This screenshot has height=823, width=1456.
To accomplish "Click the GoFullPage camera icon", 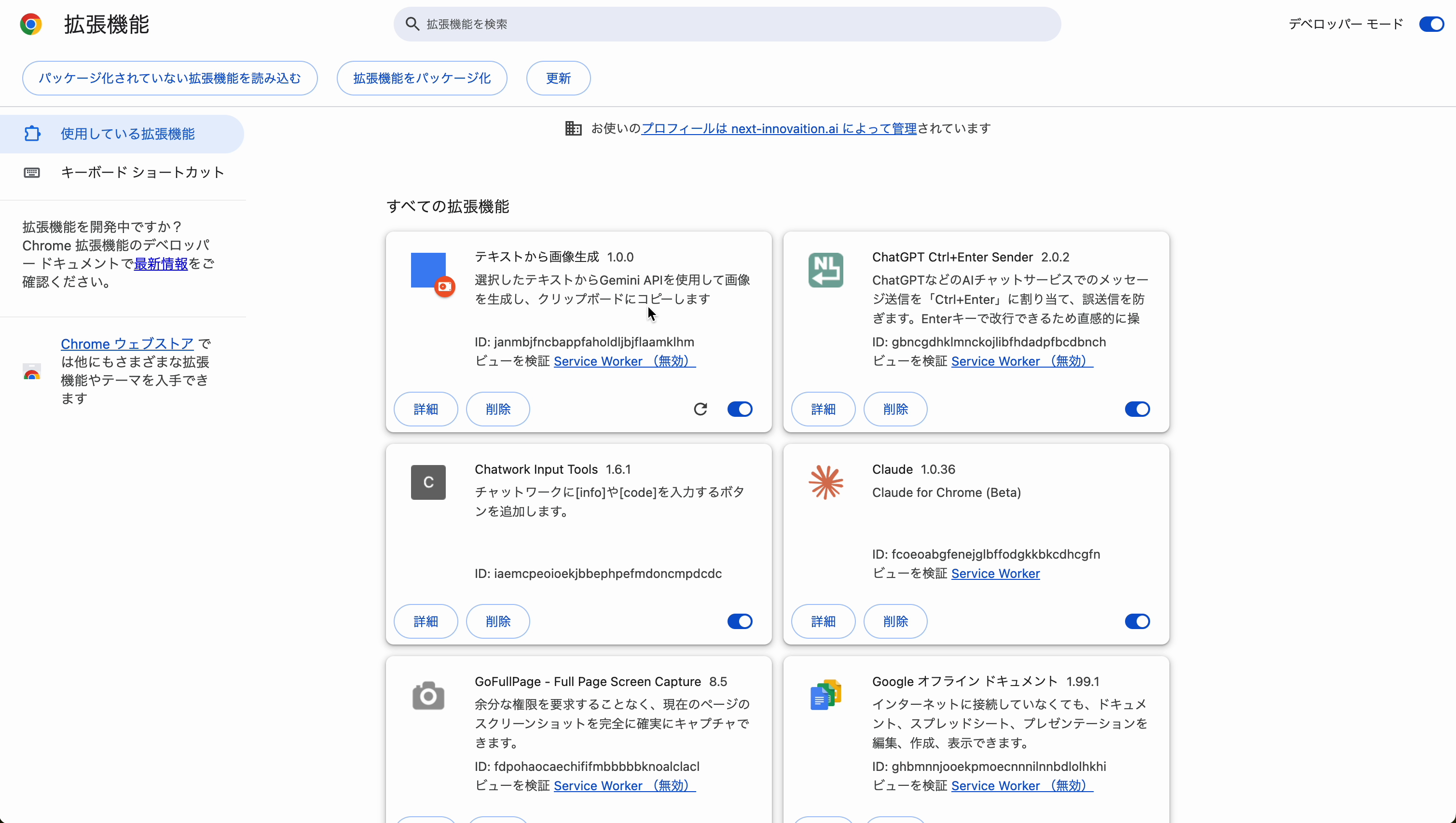I will [428, 695].
